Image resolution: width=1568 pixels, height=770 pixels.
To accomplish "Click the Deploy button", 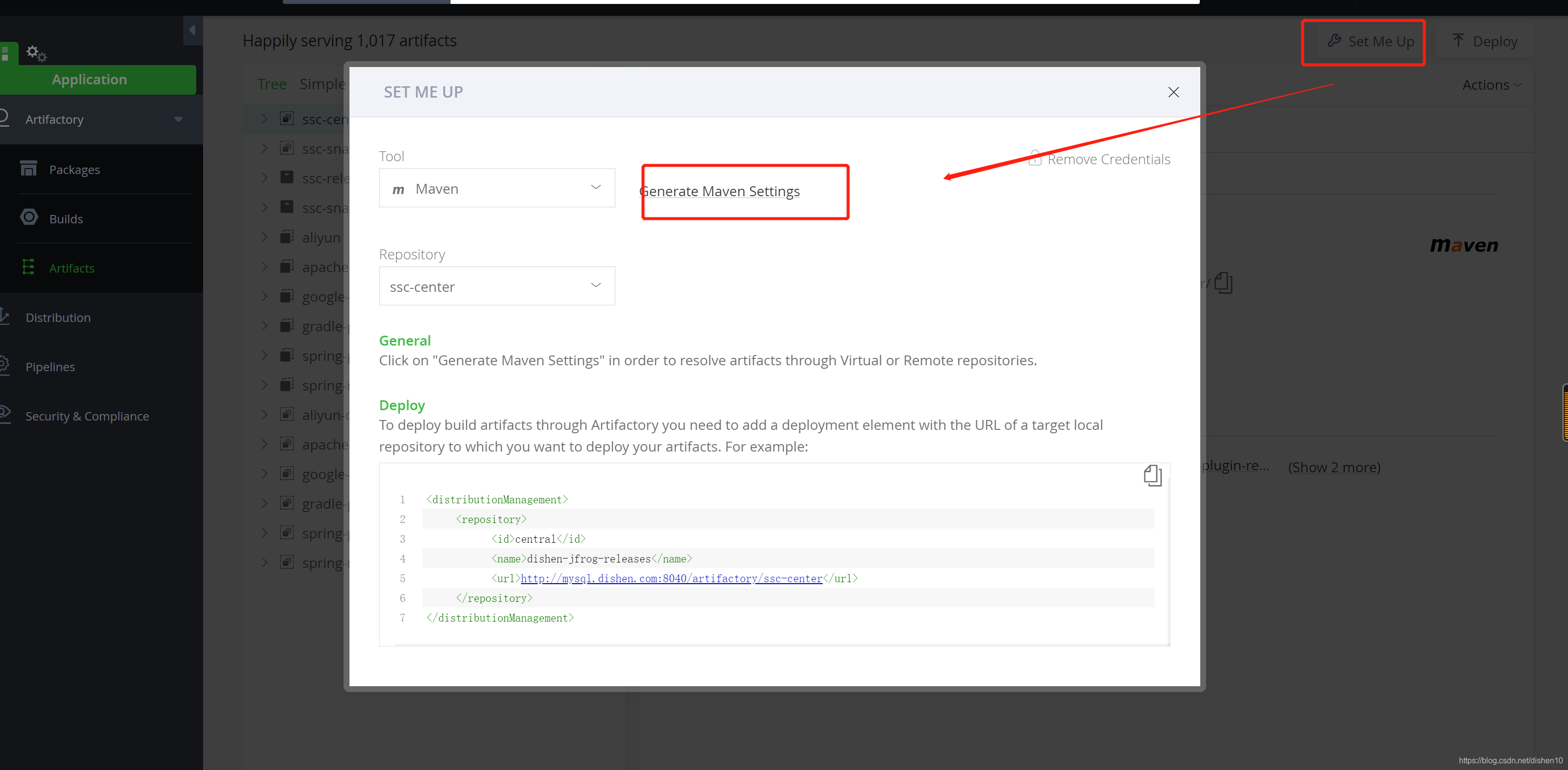I will point(1485,41).
